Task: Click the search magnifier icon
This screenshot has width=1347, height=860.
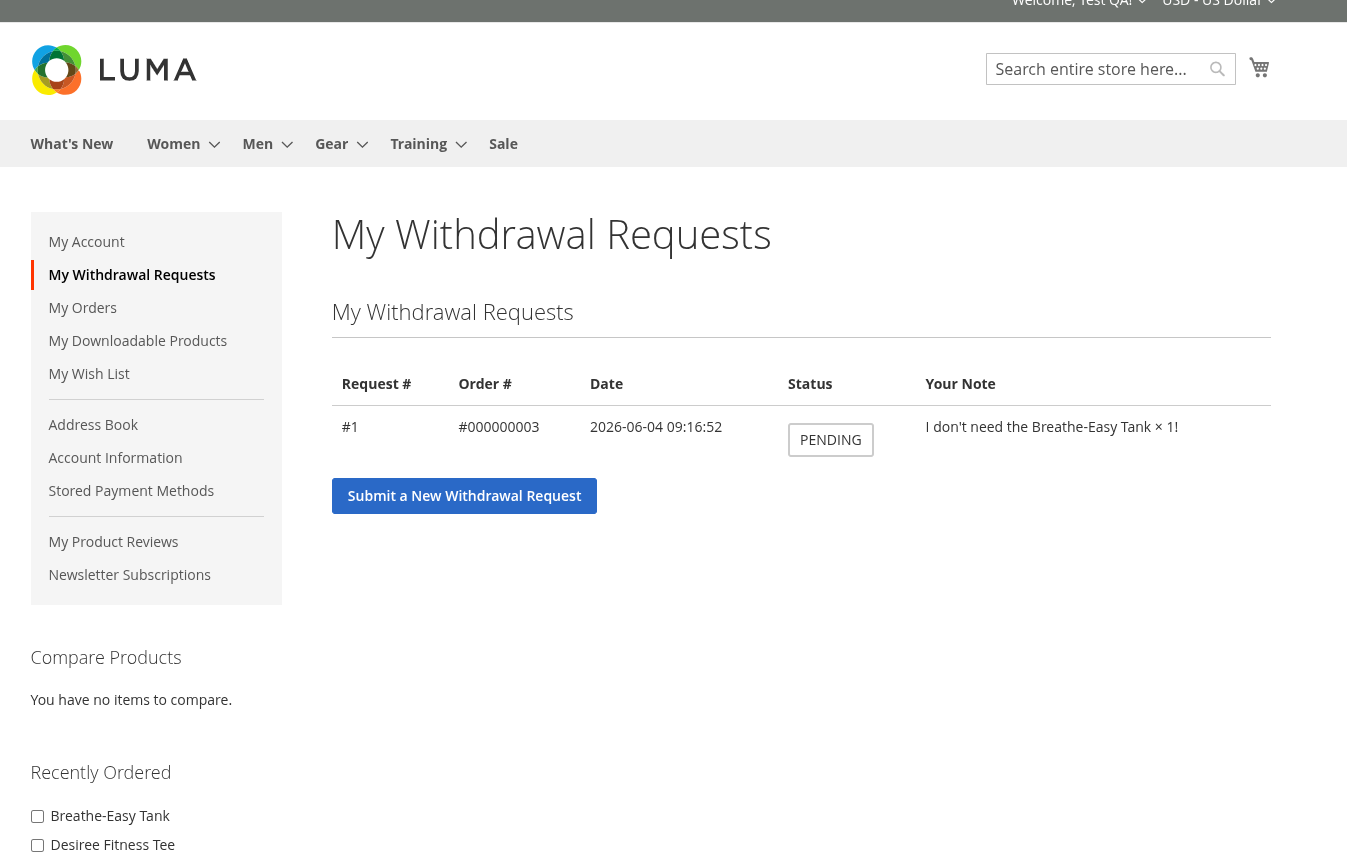Action: [1217, 69]
